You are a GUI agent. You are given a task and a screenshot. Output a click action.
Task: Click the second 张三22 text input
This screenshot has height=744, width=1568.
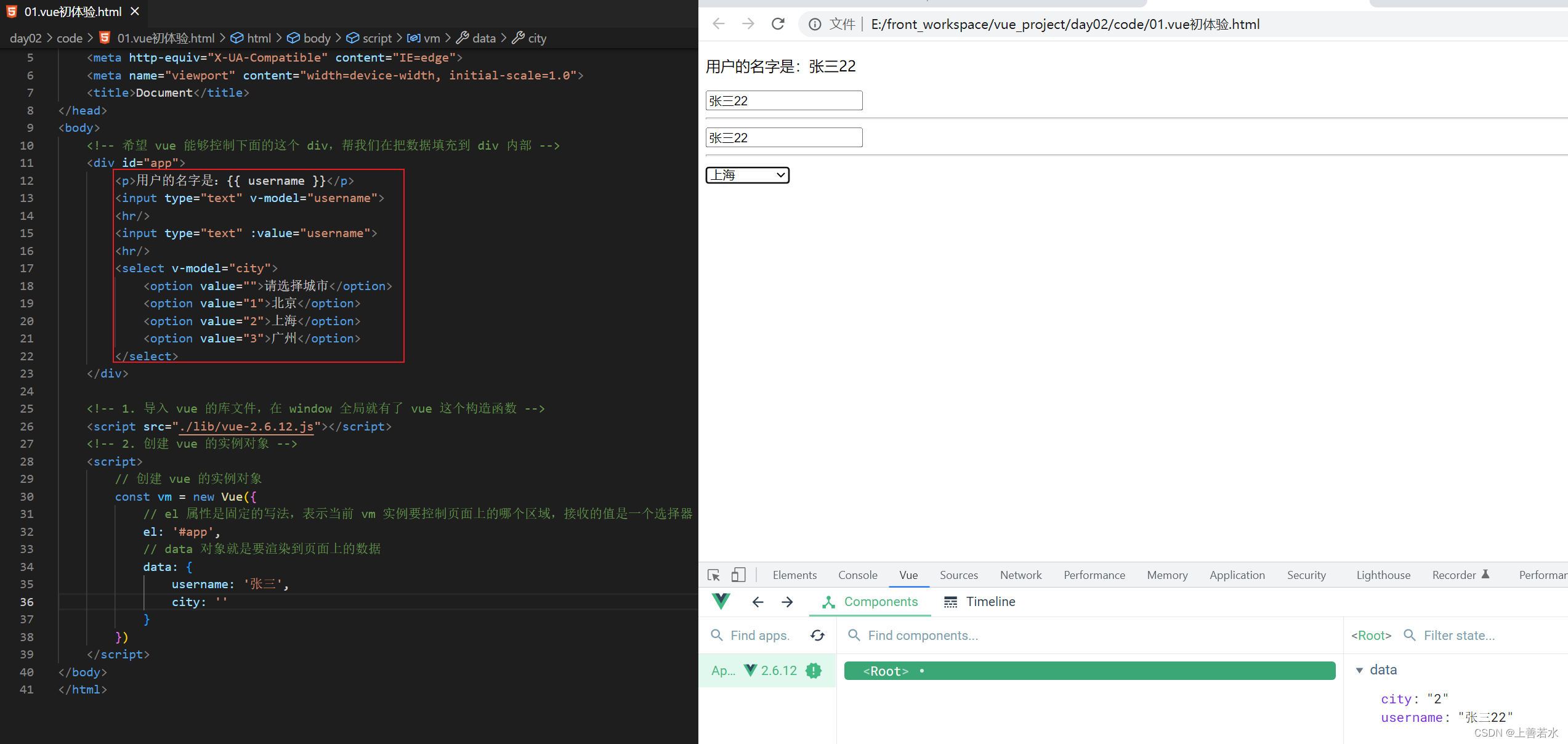click(x=784, y=137)
